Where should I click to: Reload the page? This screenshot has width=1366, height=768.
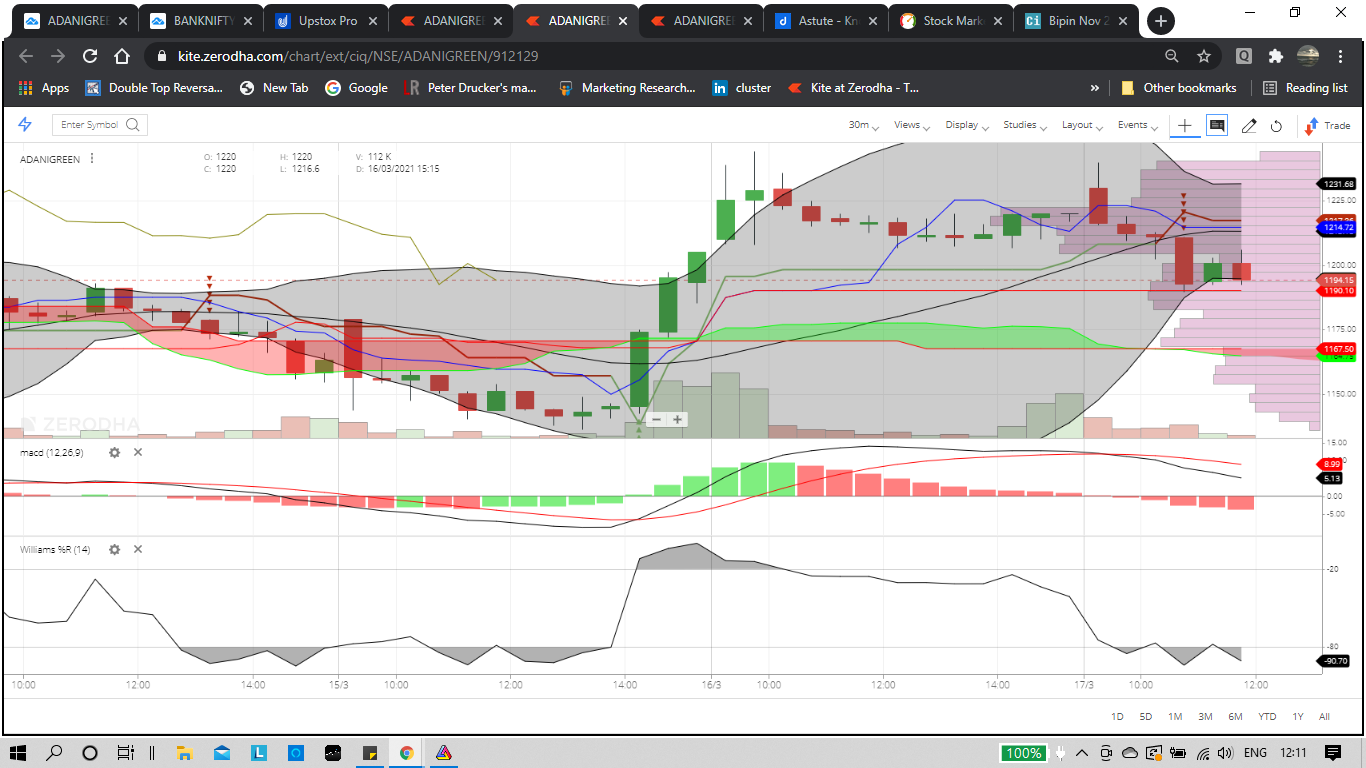(x=90, y=57)
